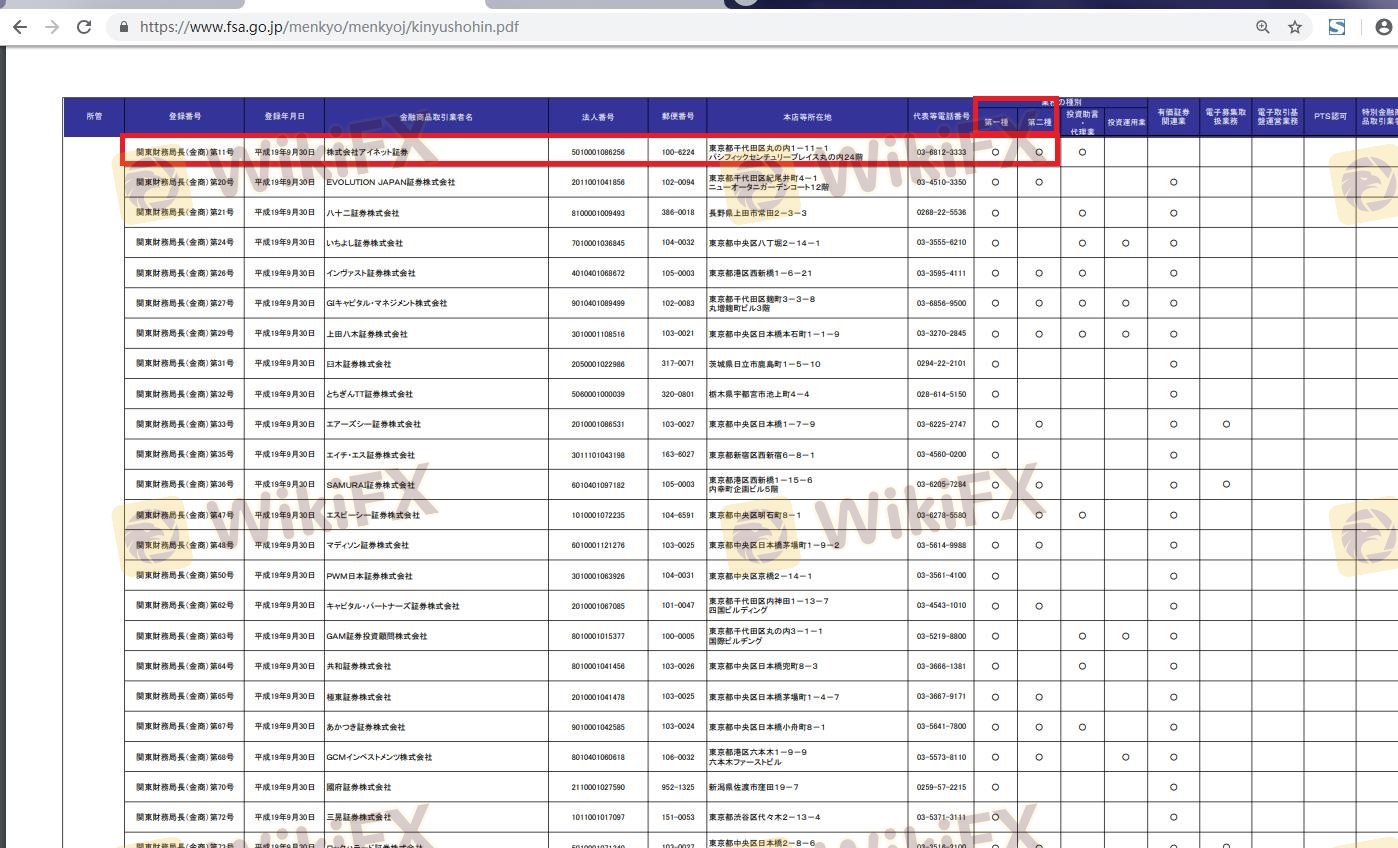Click the browser forward arrow
This screenshot has height=848, width=1398.
(x=51, y=27)
